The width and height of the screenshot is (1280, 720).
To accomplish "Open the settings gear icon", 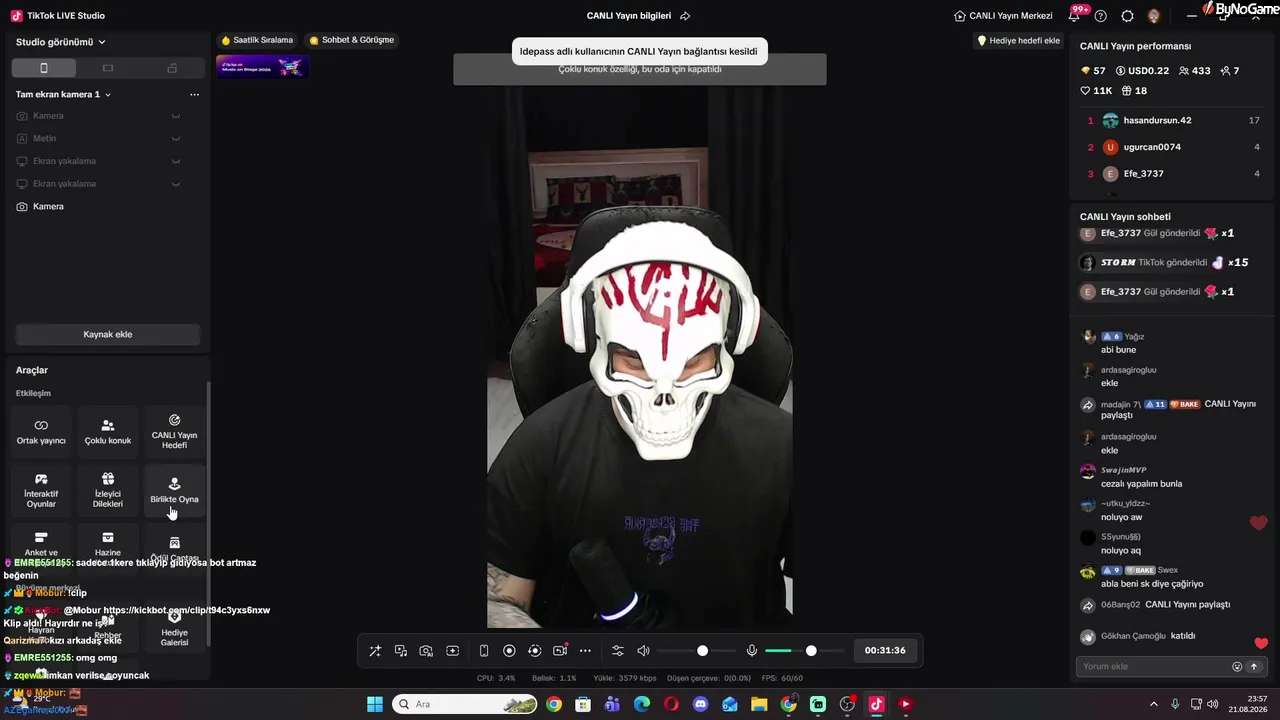I will coord(1127,16).
